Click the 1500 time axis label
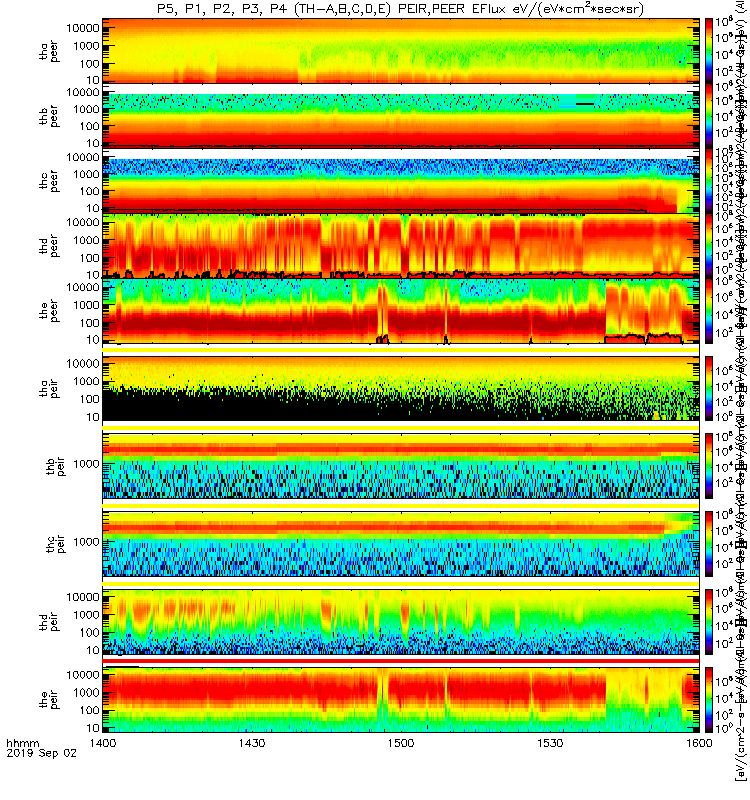The height and width of the screenshot is (800, 750). pyautogui.click(x=401, y=743)
